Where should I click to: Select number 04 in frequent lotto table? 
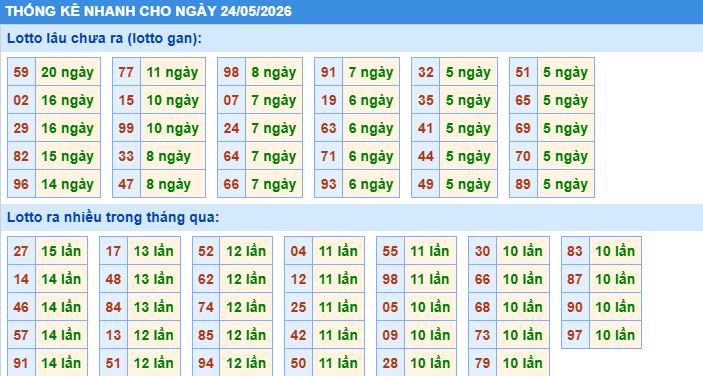tap(298, 251)
